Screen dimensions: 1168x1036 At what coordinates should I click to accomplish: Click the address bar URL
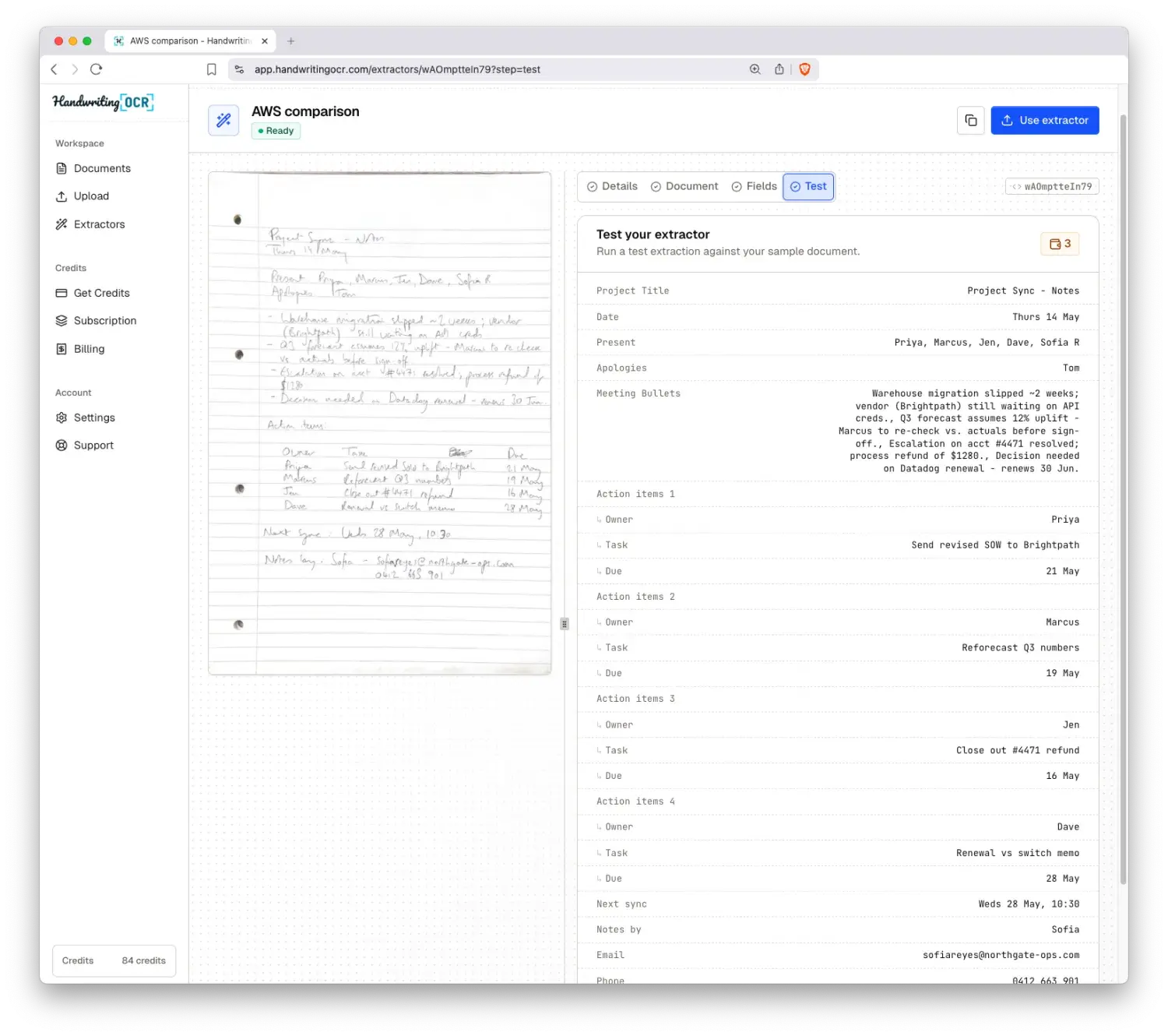397,69
